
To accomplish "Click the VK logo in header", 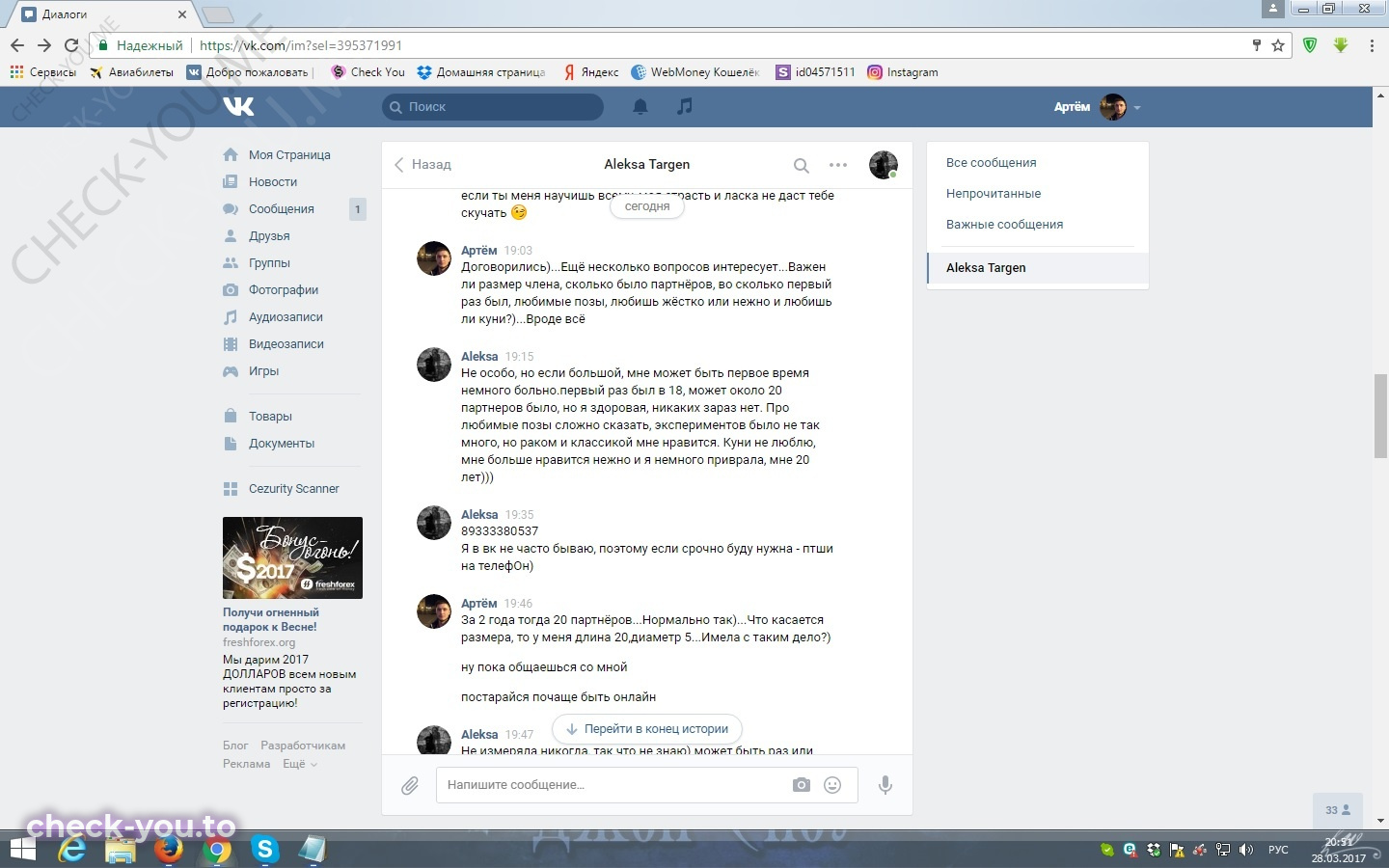I will [x=238, y=106].
